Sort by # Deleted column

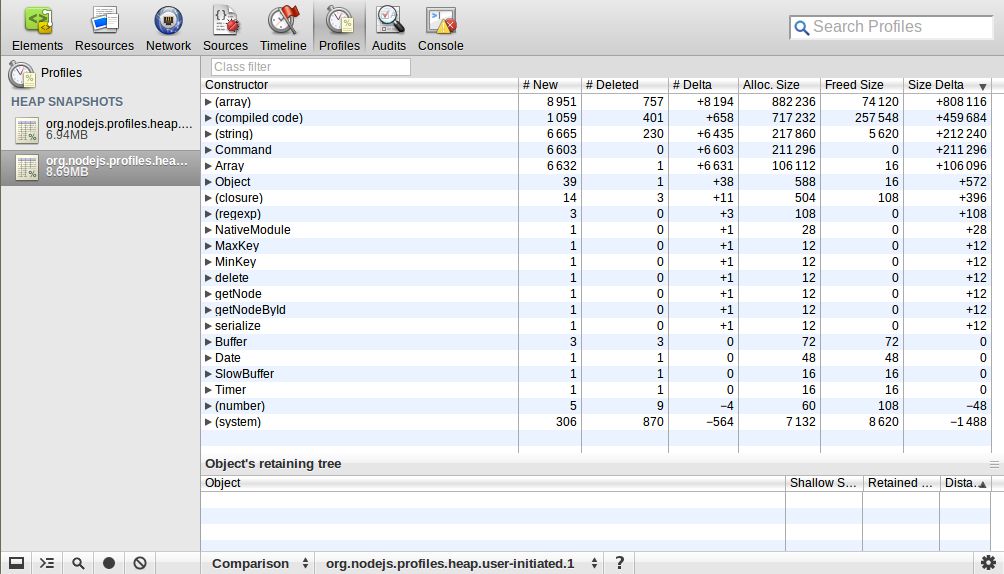[625, 85]
